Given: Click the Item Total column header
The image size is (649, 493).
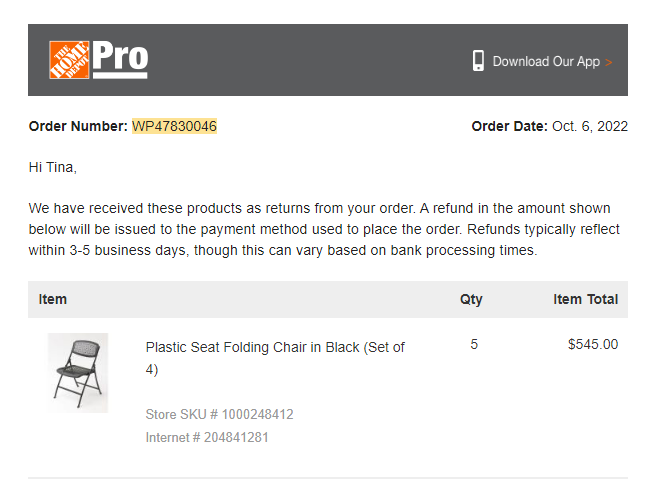Looking at the screenshot, I should (585, 299).
